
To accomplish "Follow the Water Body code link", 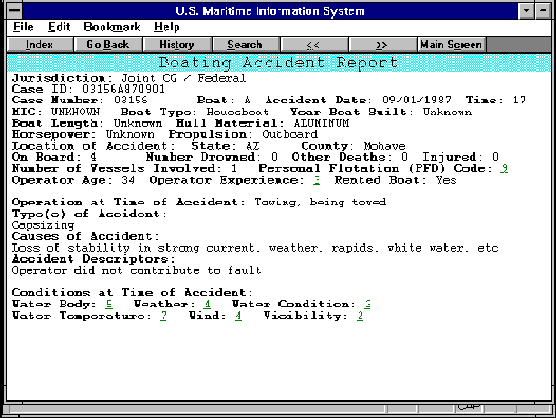I will [x=109, y=304].
